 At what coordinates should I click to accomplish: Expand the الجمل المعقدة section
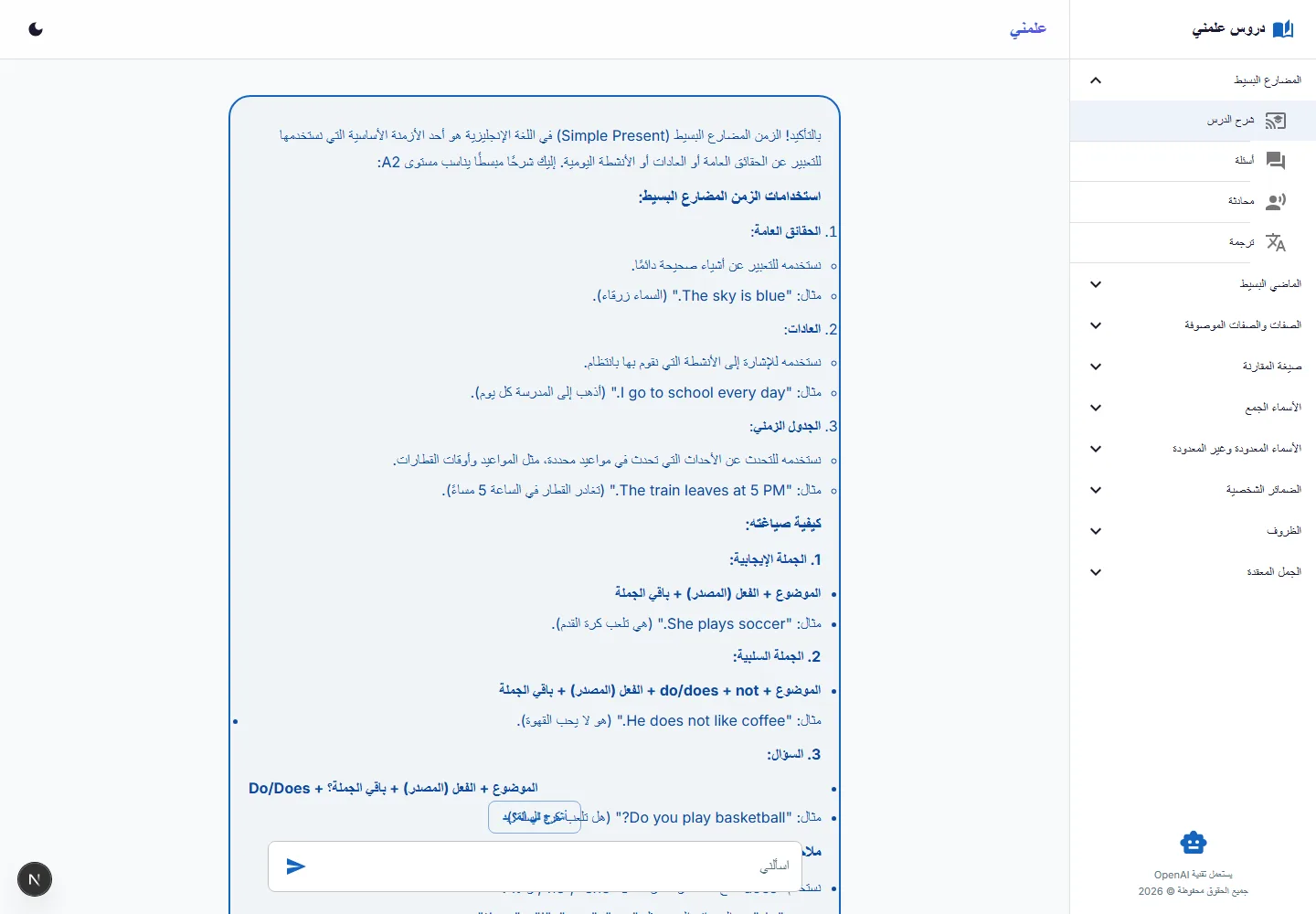[1193, 572]
